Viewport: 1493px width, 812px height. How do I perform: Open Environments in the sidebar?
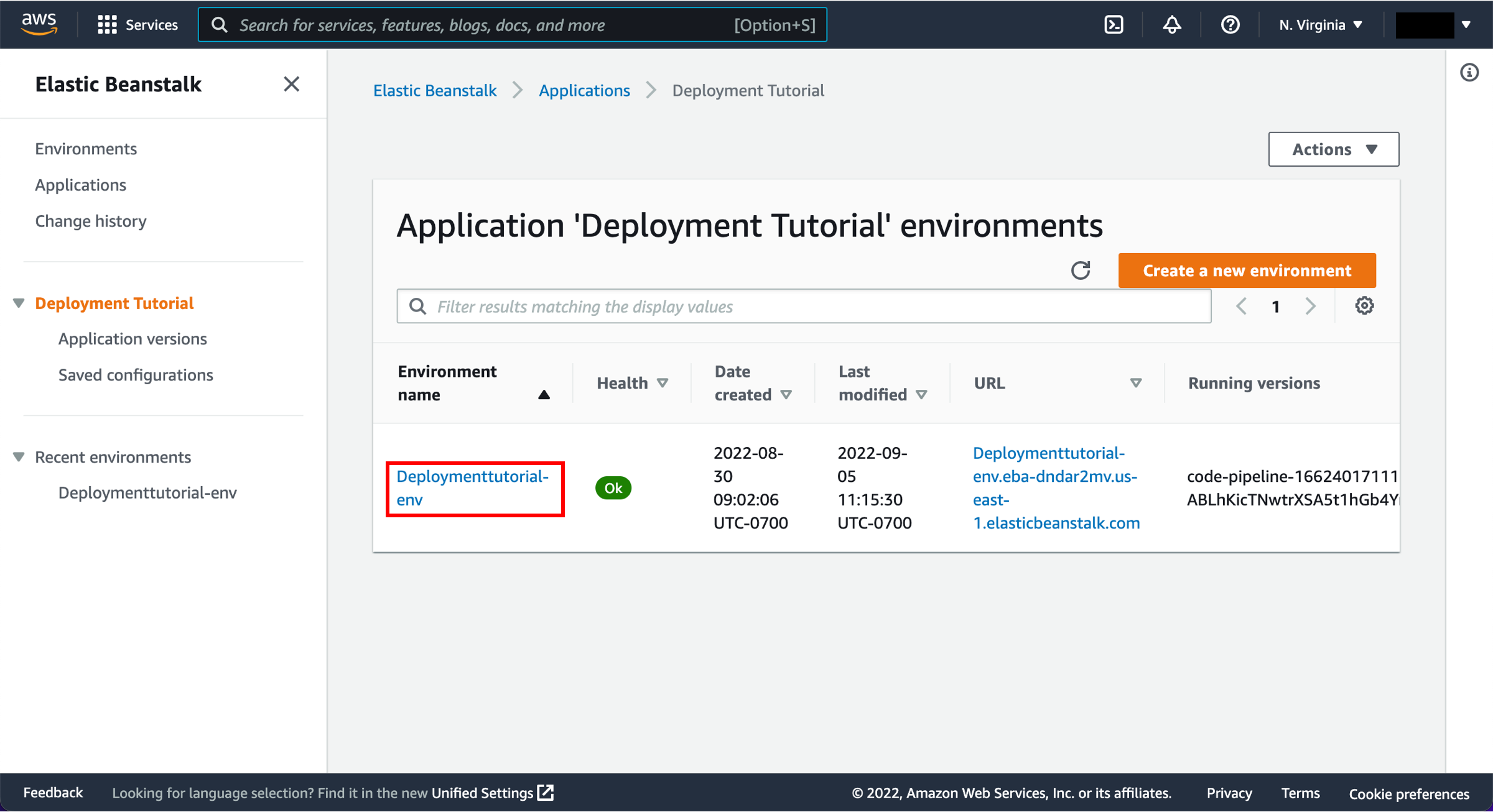tap(86, 149)
